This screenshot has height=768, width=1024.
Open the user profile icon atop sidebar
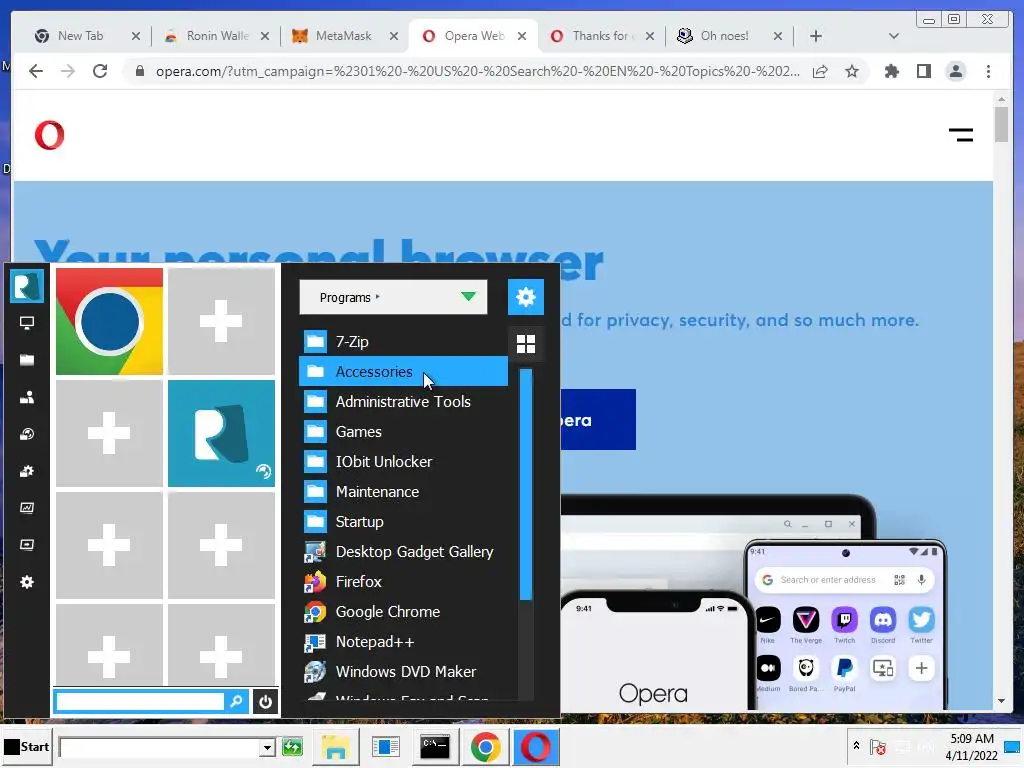pos(27,286)
